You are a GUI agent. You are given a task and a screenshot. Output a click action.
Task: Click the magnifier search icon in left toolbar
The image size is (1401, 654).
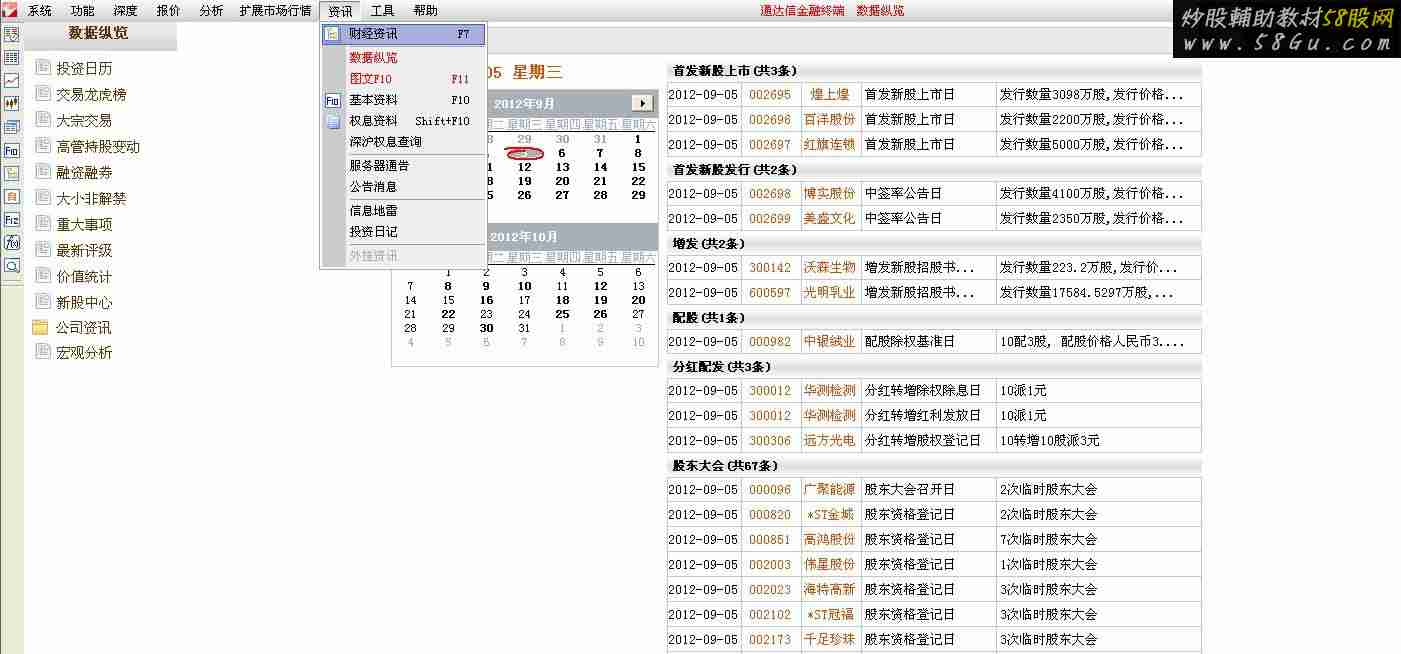(12, 266)
